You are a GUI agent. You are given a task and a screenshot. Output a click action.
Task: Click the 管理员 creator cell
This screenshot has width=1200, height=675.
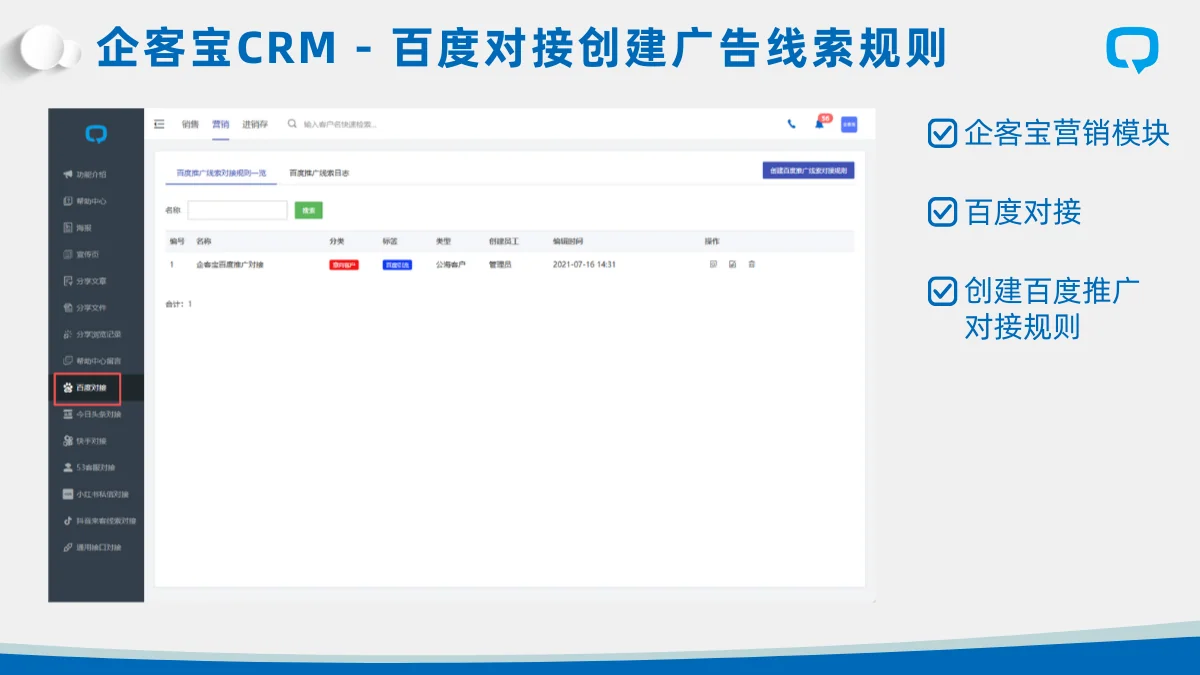[x=500, y=265]
